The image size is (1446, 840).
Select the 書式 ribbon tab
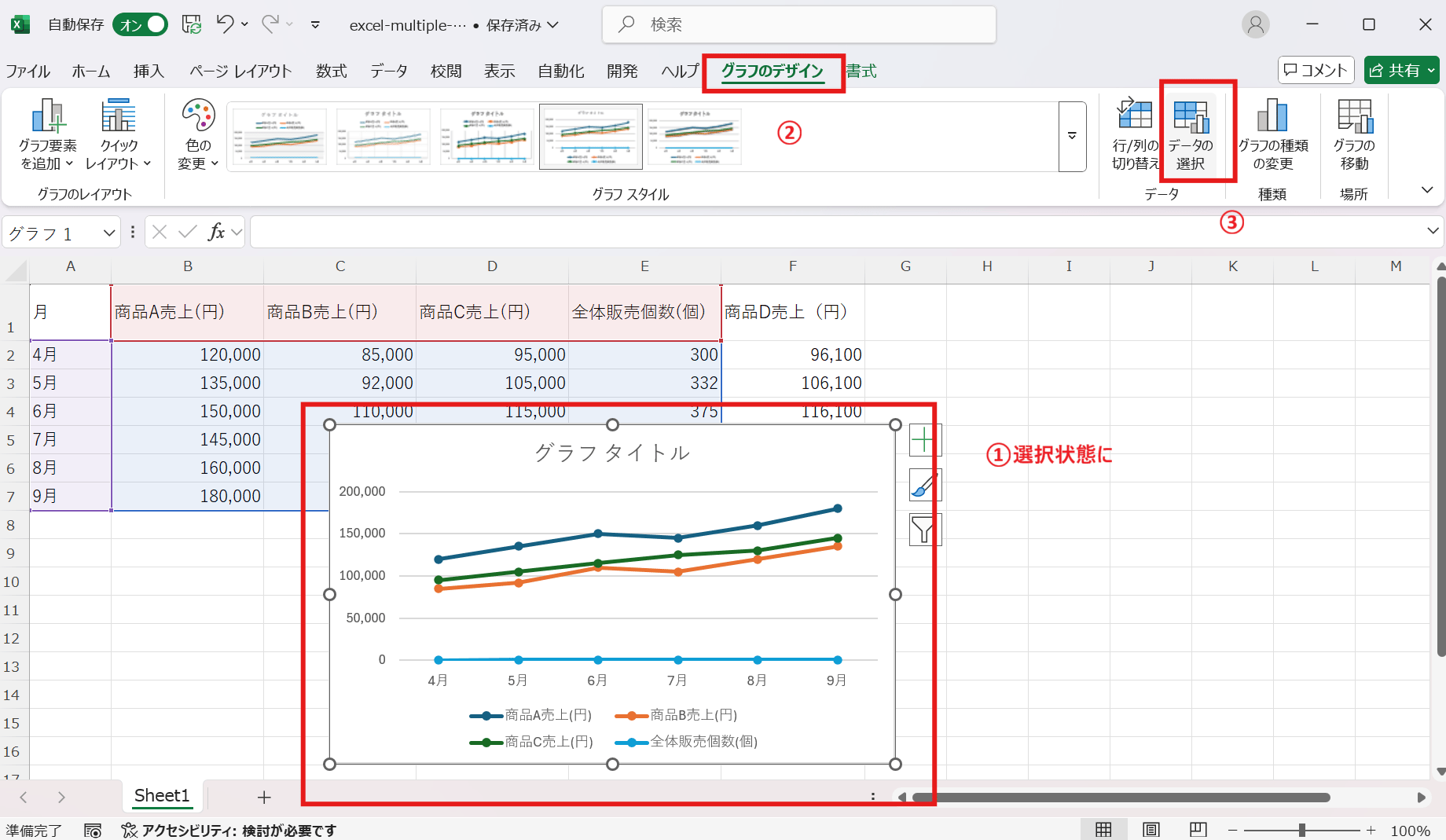(862, 71)
